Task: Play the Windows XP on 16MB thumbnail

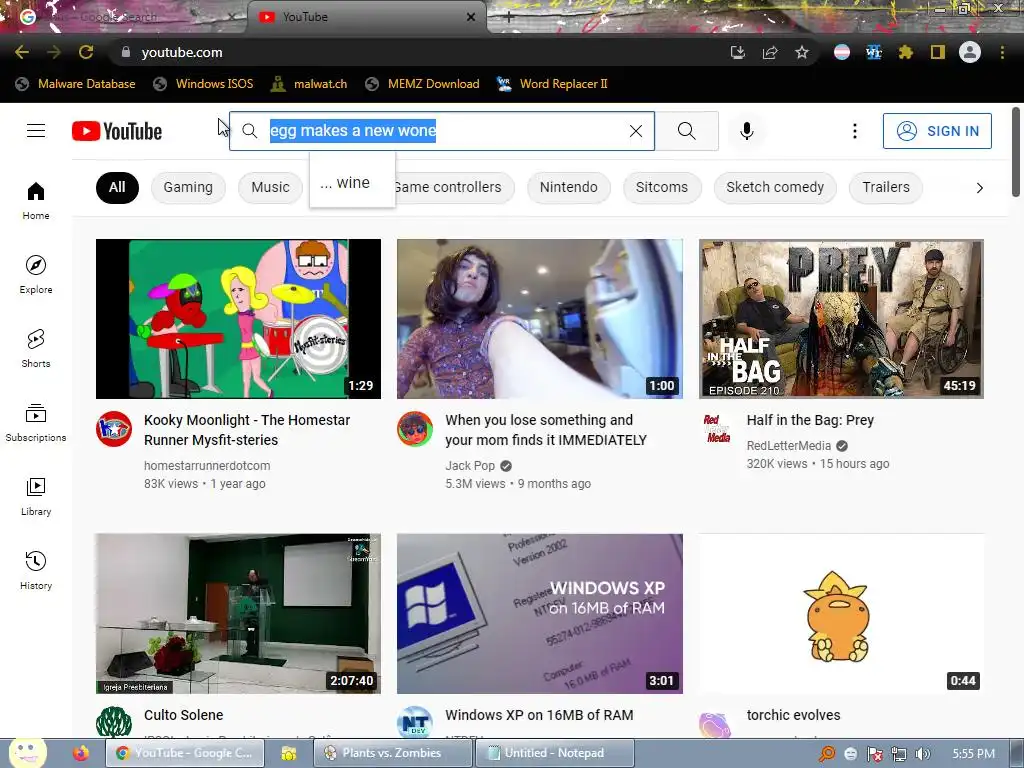Action: point(539,614)
